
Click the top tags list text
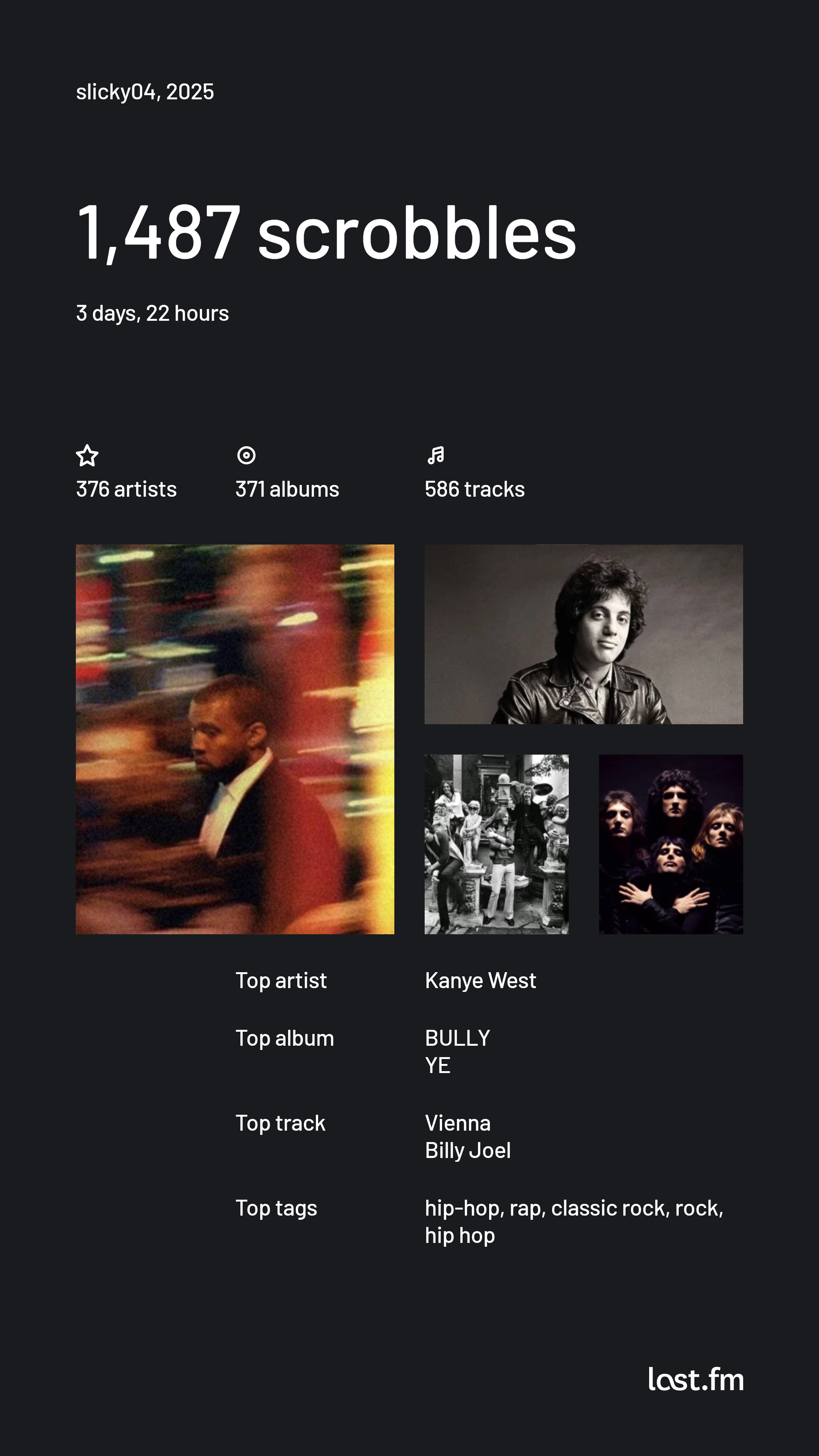[574, 1221]
